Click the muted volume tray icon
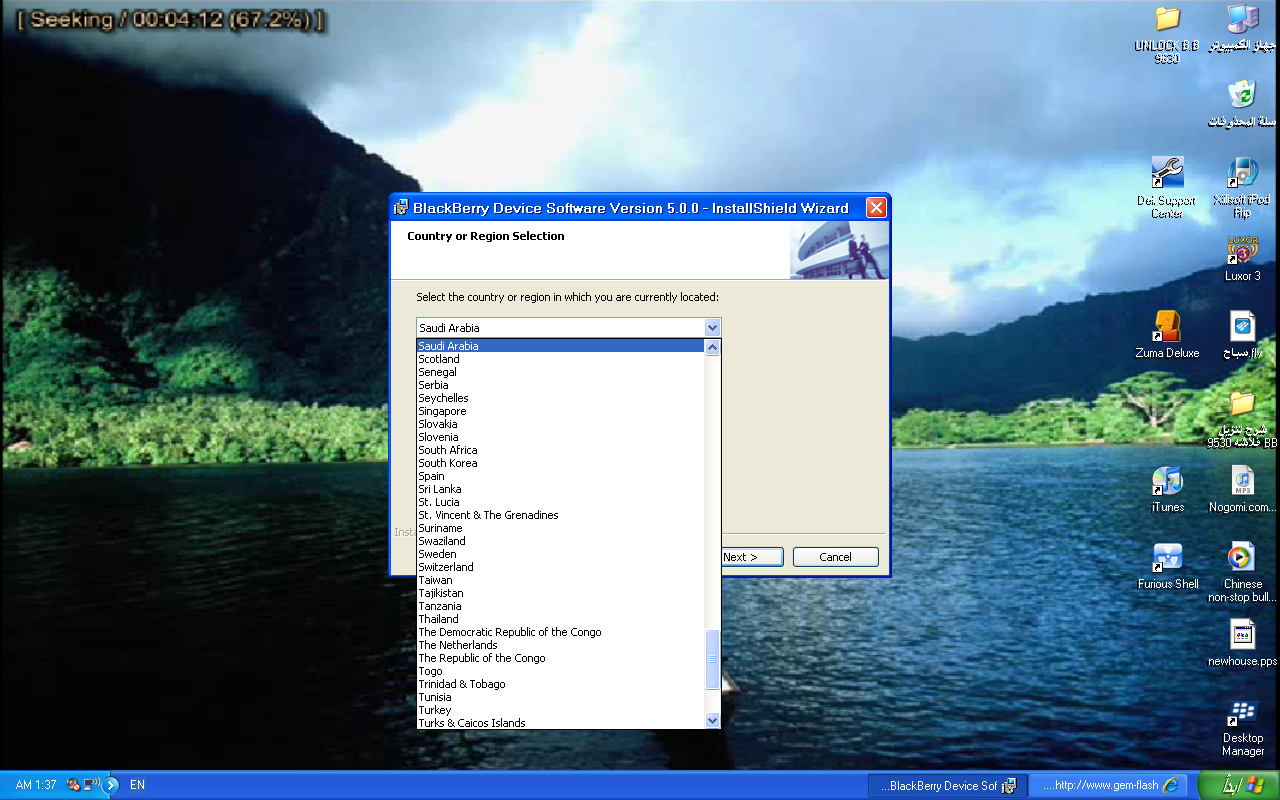 pos(74,785)
